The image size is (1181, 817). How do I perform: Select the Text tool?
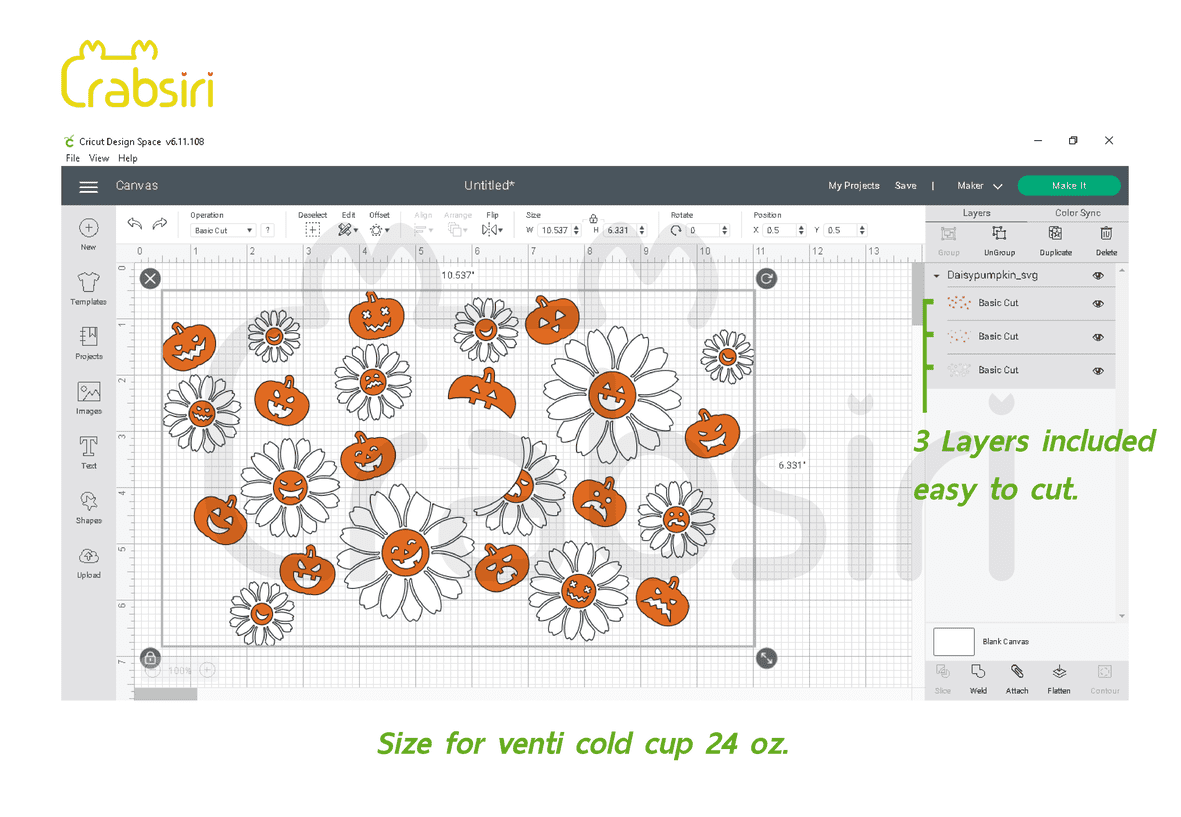(88, 451)
